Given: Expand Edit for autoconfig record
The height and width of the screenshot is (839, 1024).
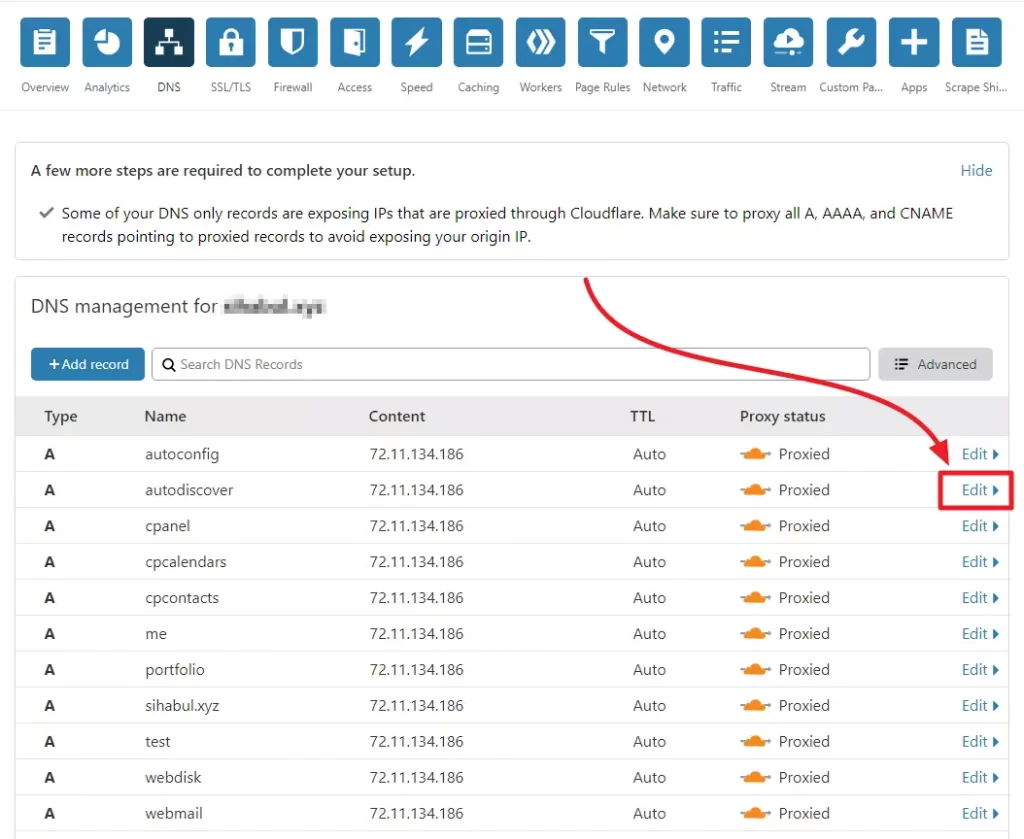Looking at the screenshot, I should (980, 454).
